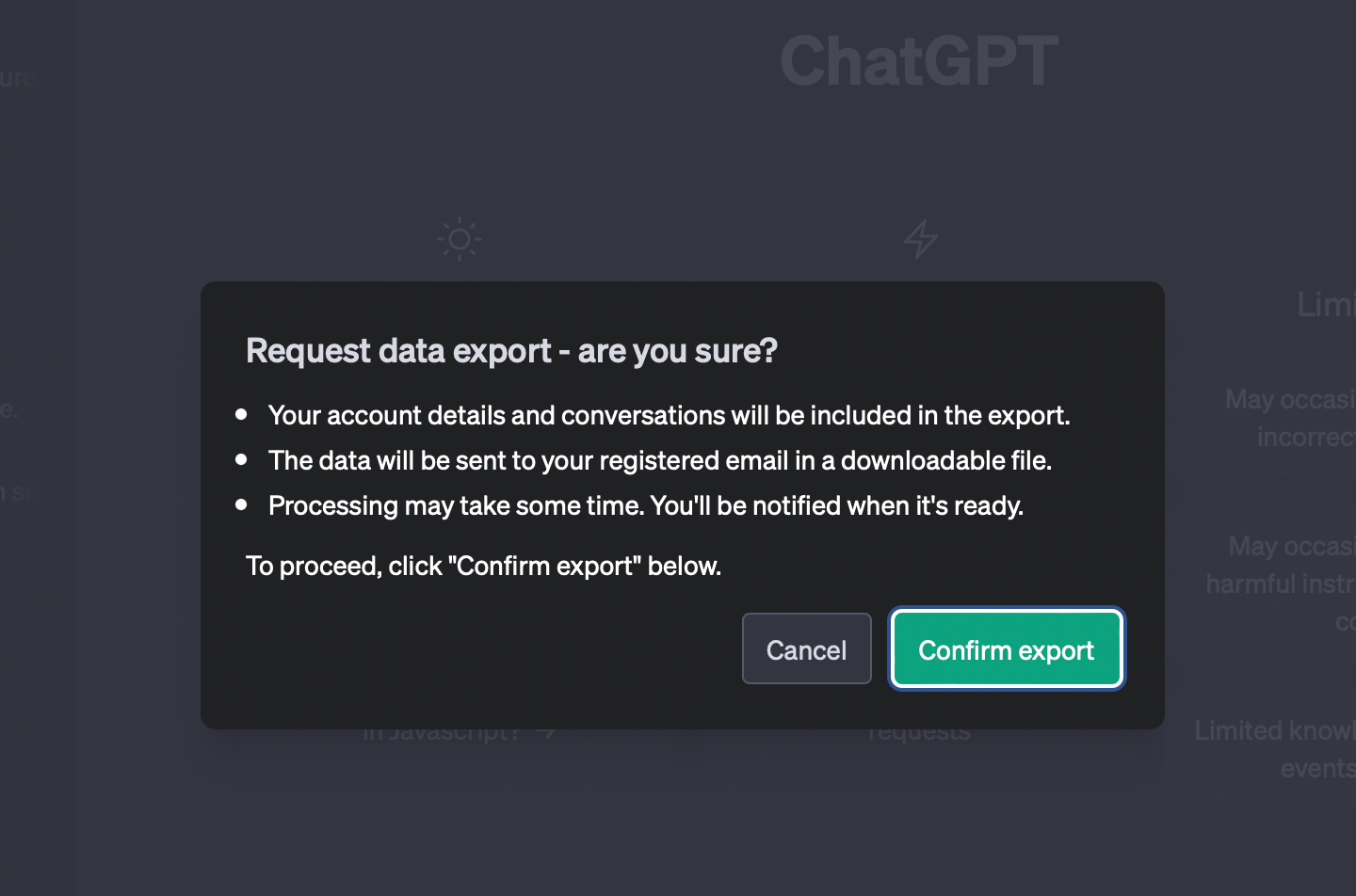
Task: Choose the "in JavaScript?" example prompt
Action: (441, 732)
